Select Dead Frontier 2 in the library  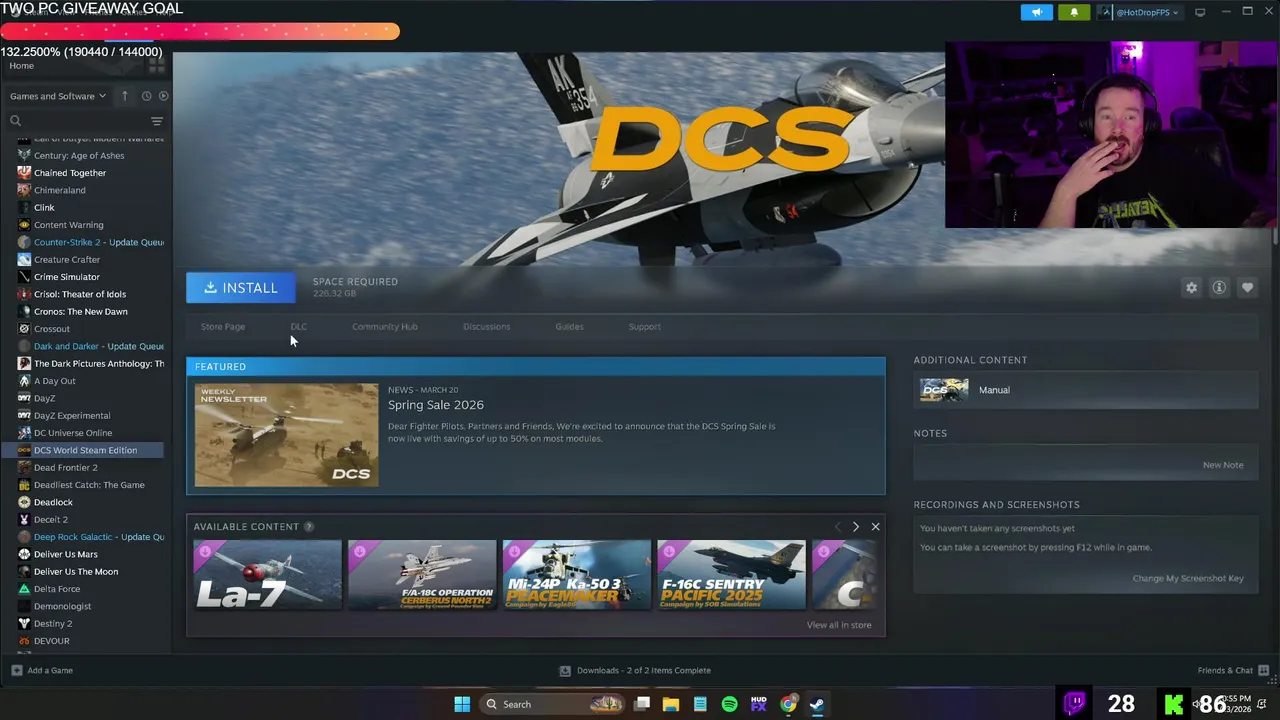coord(66,467)
